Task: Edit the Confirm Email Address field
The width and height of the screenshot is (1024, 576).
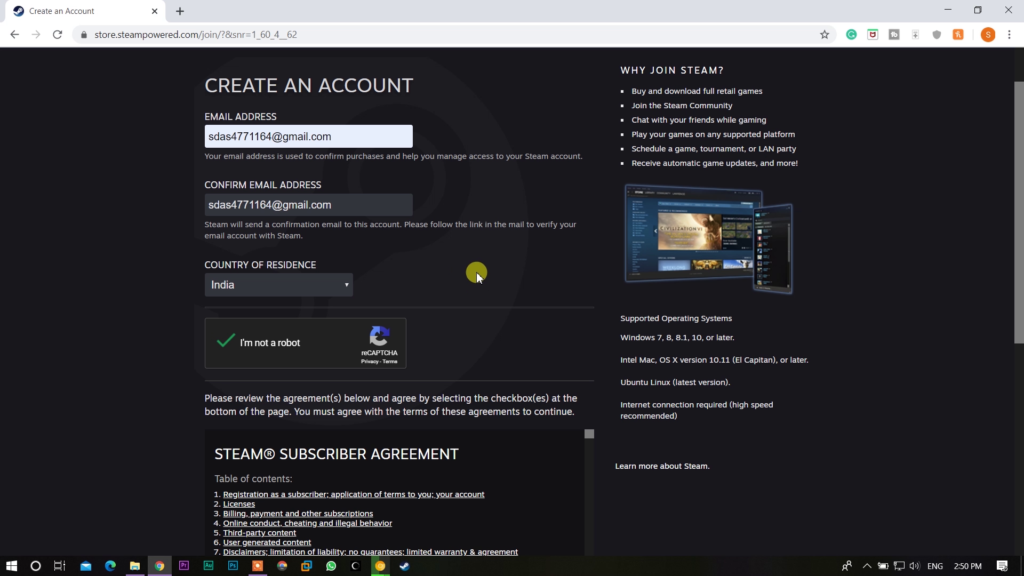Action: pyautogui.click(x=308, y=205)
